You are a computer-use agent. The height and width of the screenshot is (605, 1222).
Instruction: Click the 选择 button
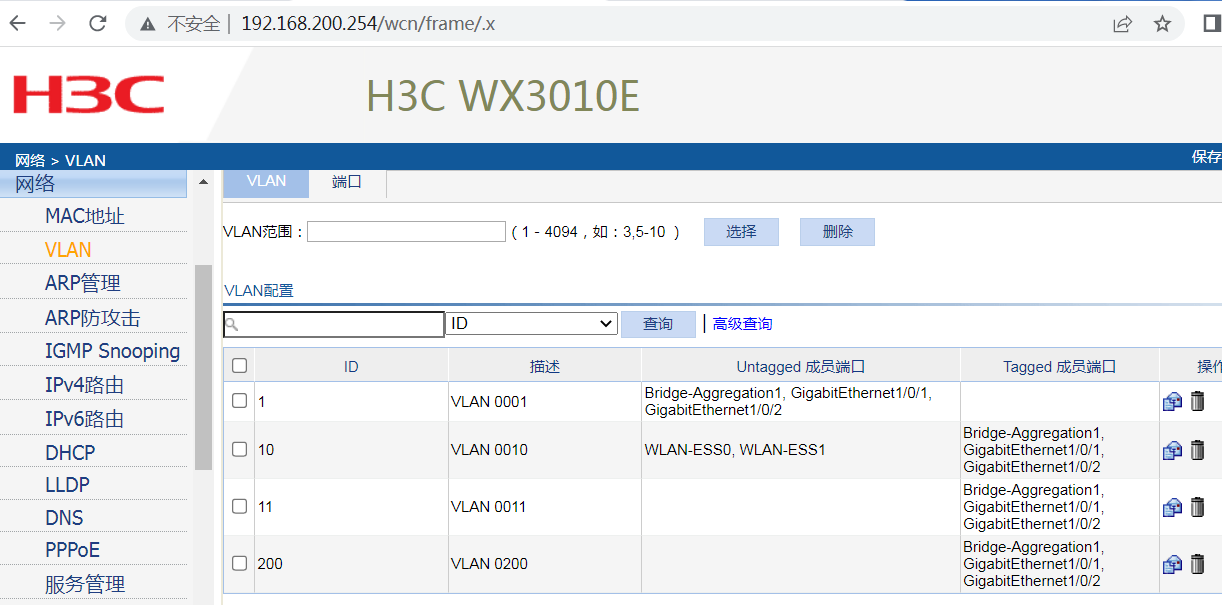coord(741,232)
